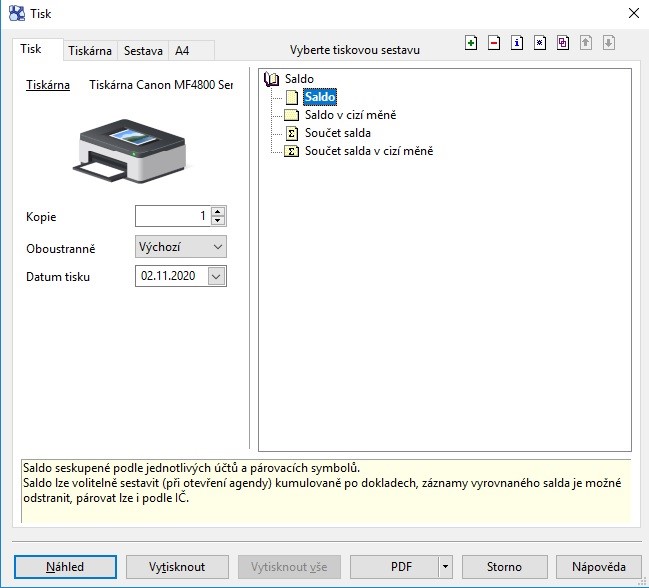Click the Saldo root book node
The height and width of the screenshot is (588, 649).
298,79
